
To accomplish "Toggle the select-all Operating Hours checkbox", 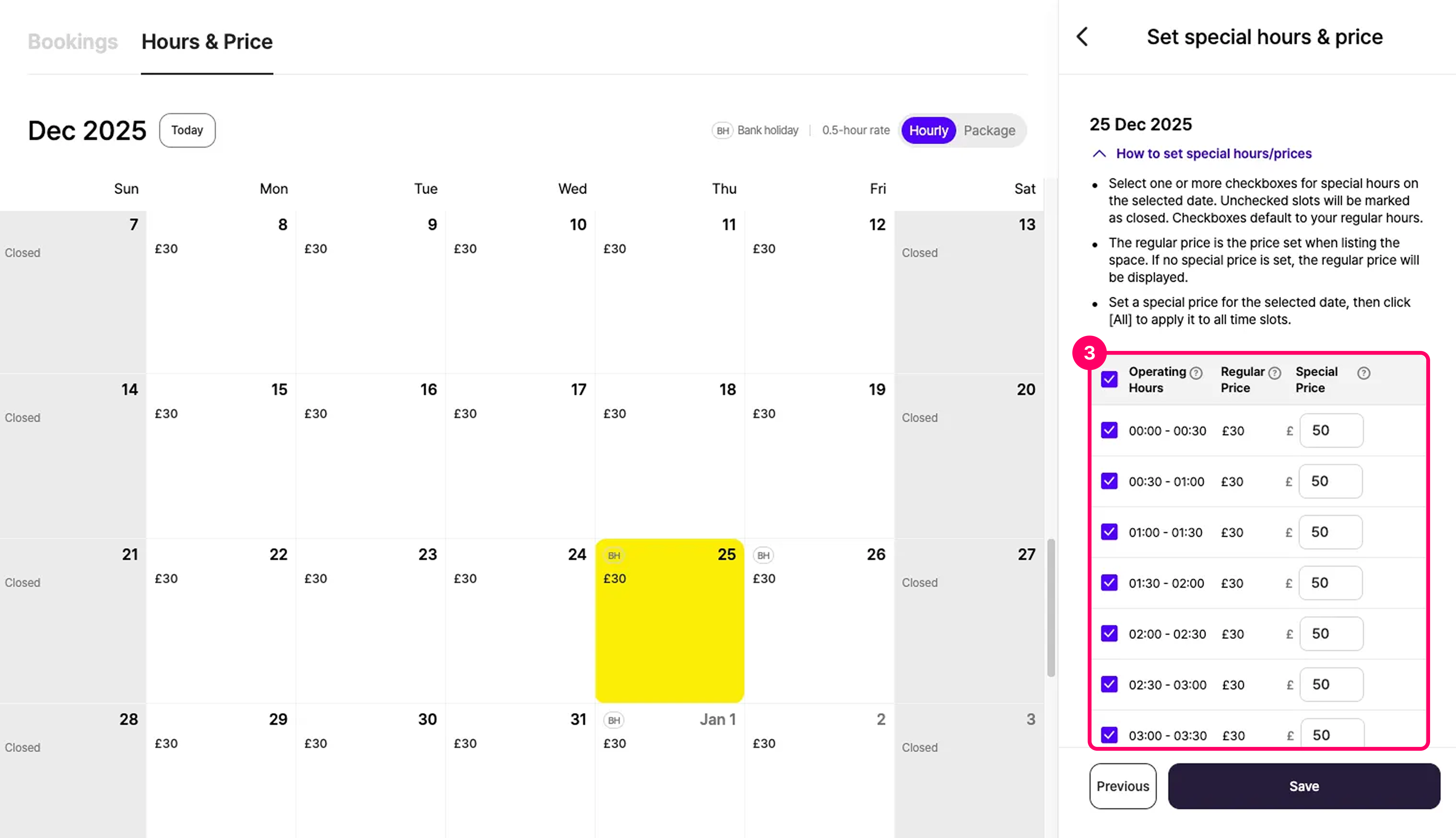I will [1109, 379].
